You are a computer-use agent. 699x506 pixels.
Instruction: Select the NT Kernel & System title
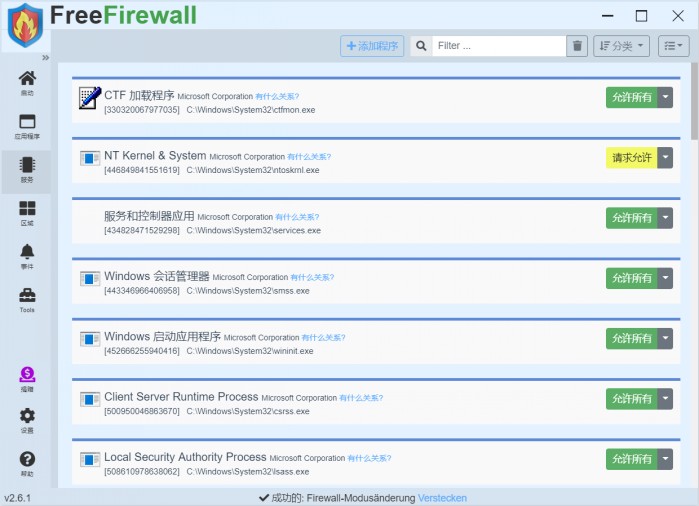point(155,156)
